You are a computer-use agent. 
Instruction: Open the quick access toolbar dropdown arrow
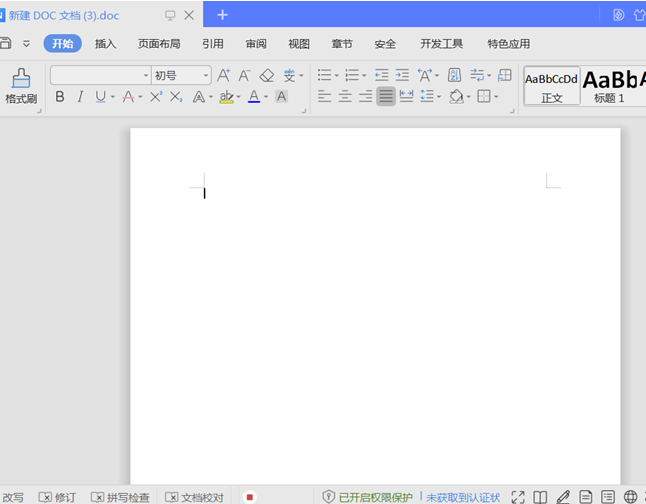click(26, 43)
